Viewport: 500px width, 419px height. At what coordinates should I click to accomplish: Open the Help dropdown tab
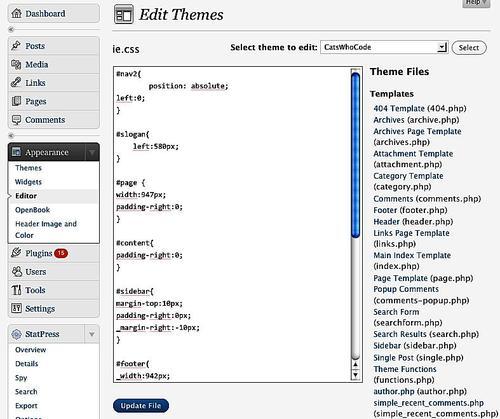click(x=476, y=3)
